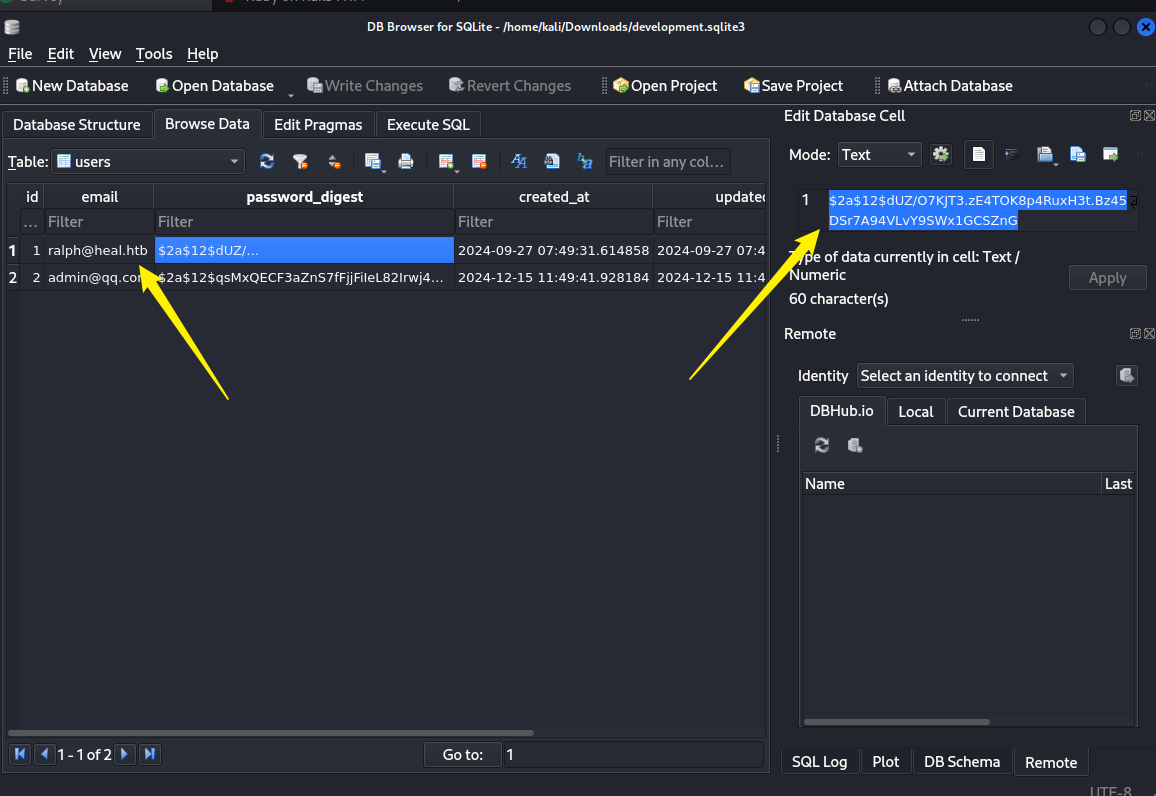Open the Table users dropdown
This screenshot has width=1156, height=796.
[x=148, y=161]
